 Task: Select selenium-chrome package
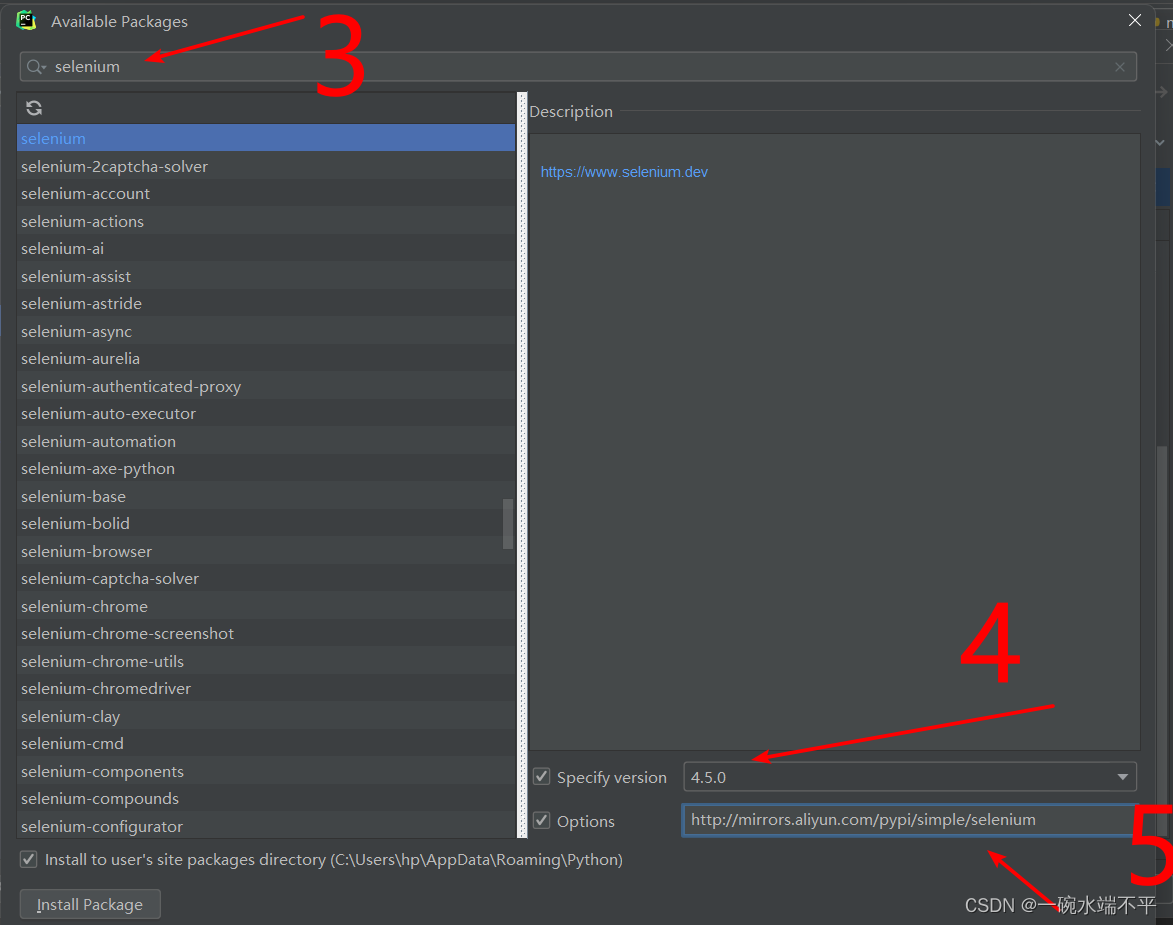266,606
